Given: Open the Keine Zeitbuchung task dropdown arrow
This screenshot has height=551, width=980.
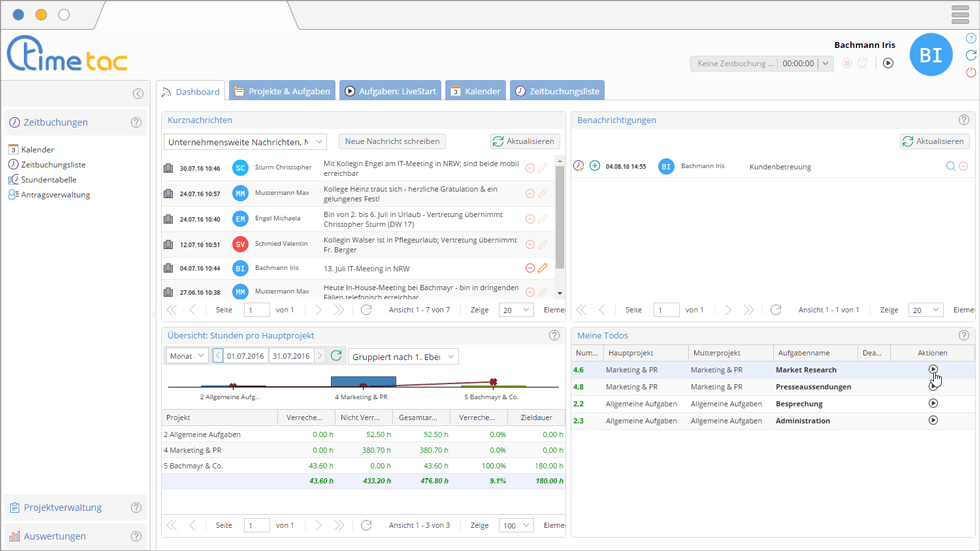Looking at the screenshot, I should tap(825, 63).
